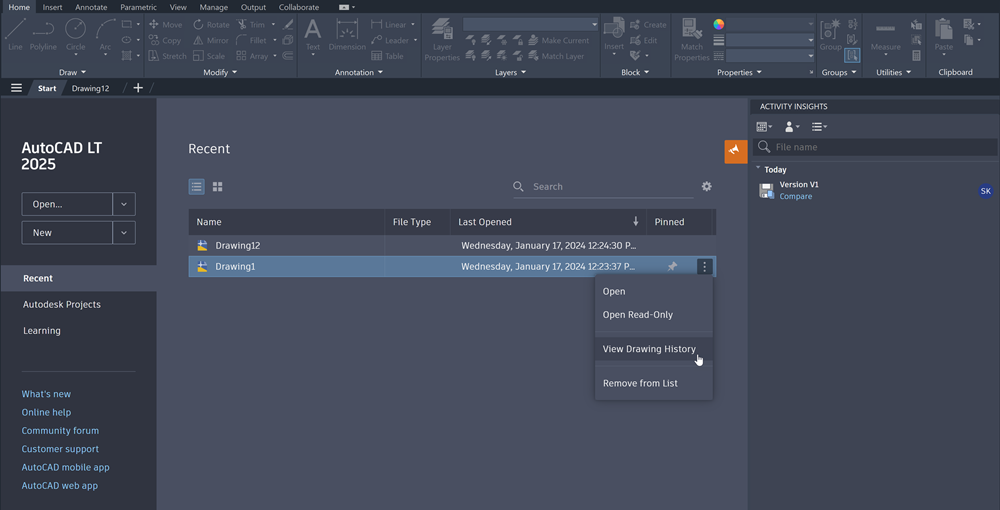Open the object color wheel control
Image resolution: width=1000 pixels, height=510 pixels.
point(719,24)
